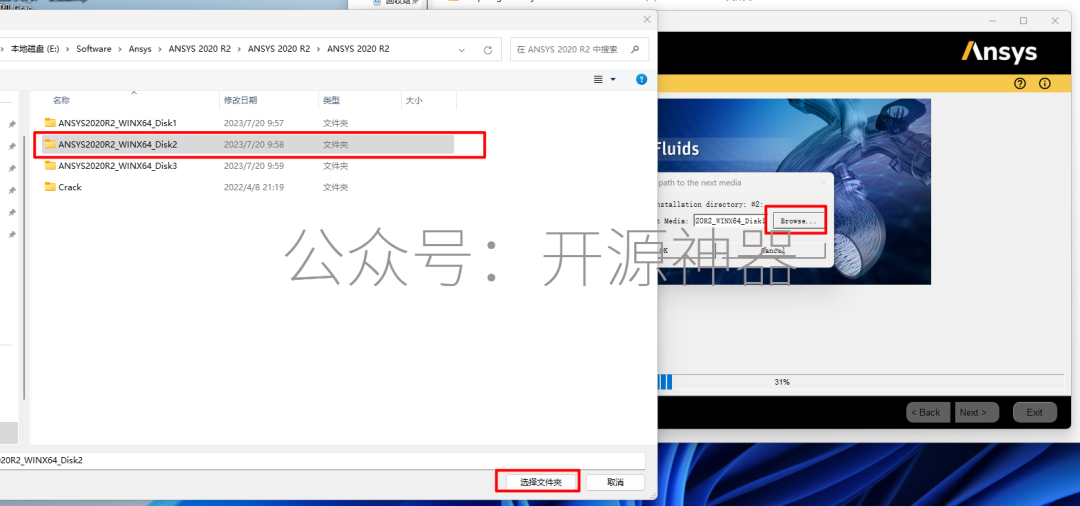Click the Disk2 row type 文件夹
The image size is (1080, 506).
click(335, 145)
